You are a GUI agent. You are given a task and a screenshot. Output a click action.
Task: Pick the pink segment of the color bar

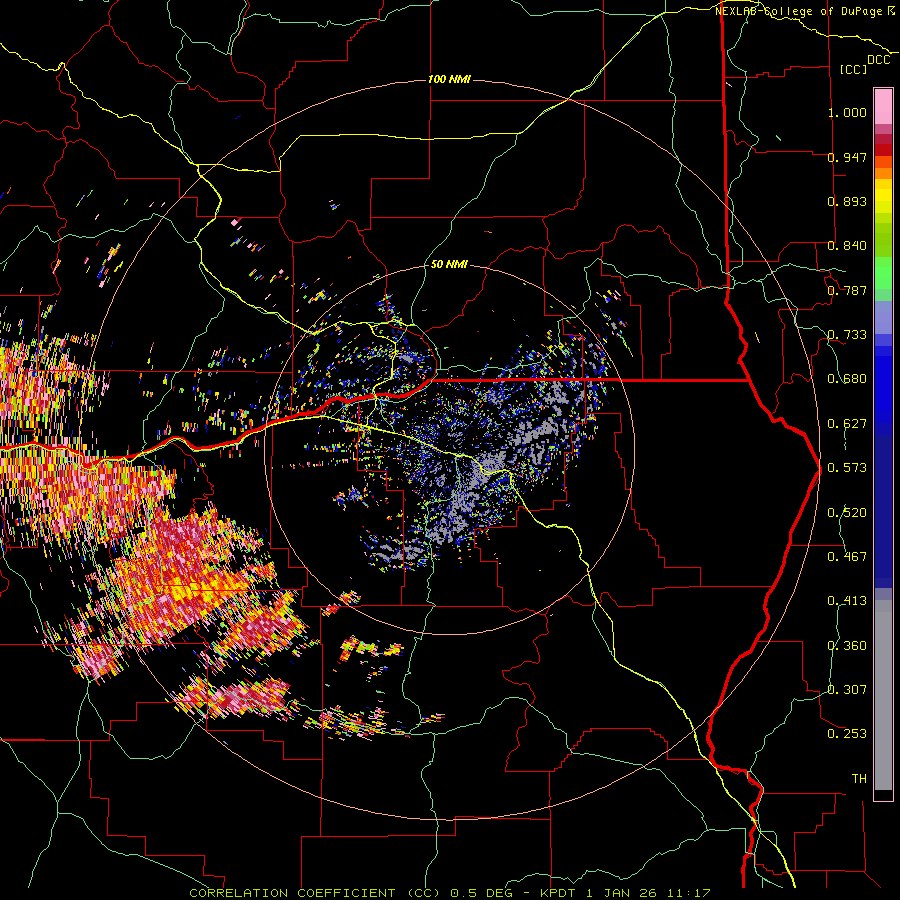pos(883,107)
